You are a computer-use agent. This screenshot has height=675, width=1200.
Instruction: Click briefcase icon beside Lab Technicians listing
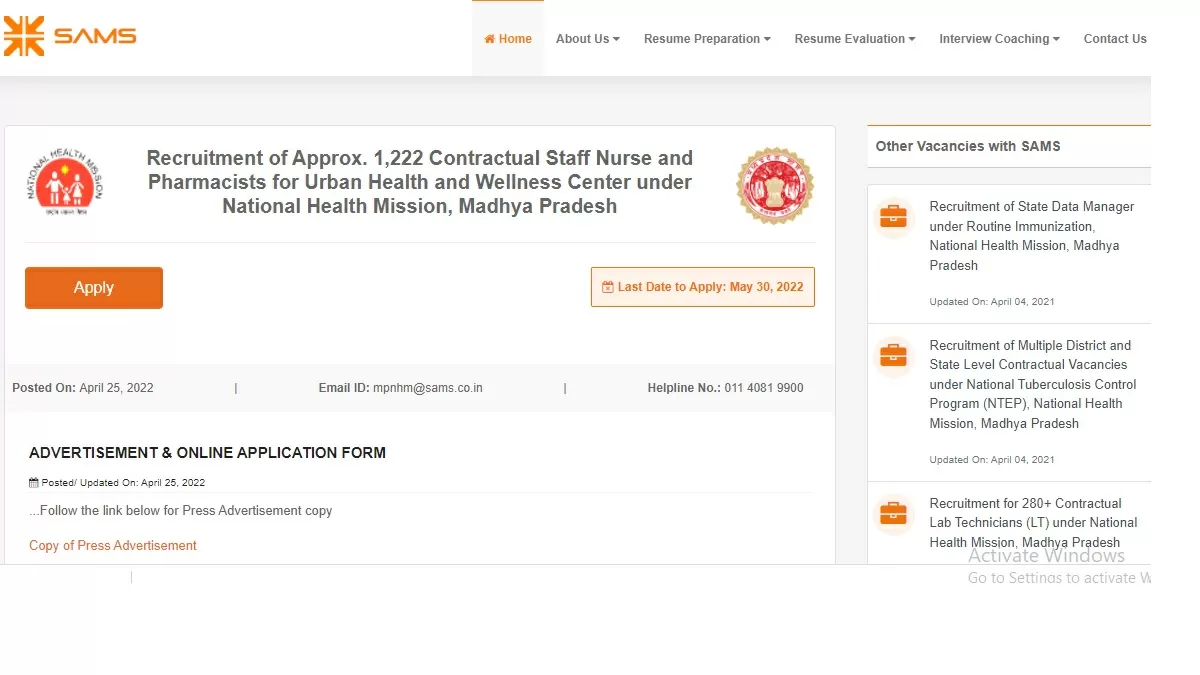pos(893,514)
